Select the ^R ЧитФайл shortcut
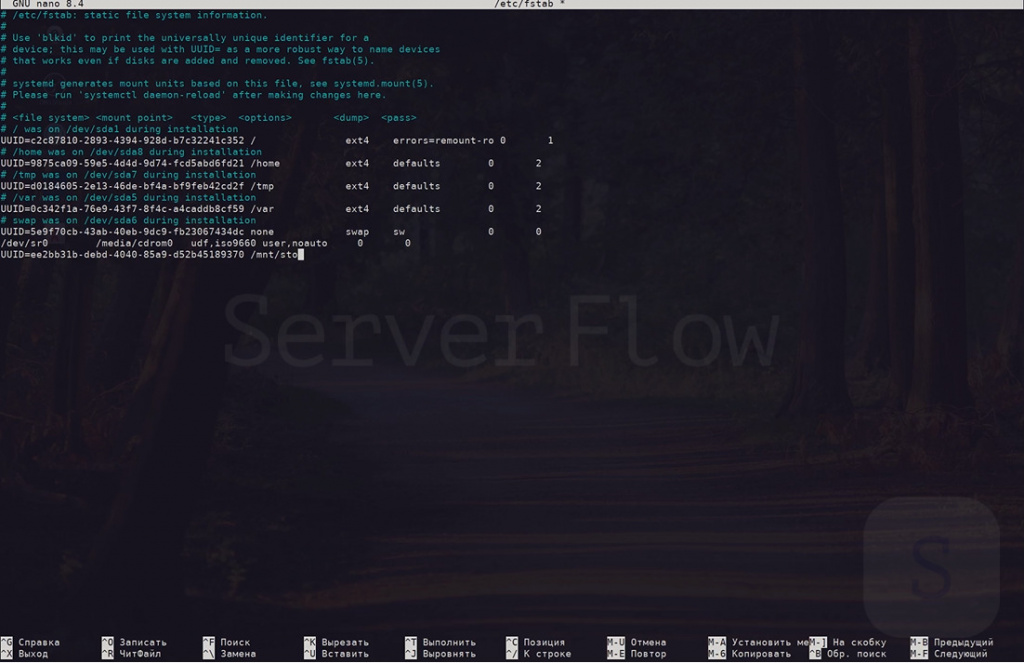 [130, 654]
